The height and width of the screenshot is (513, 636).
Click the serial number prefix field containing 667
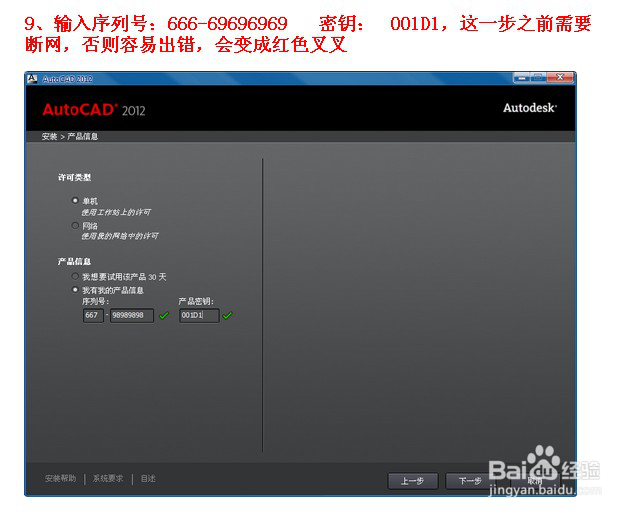[x=93, y=316]
